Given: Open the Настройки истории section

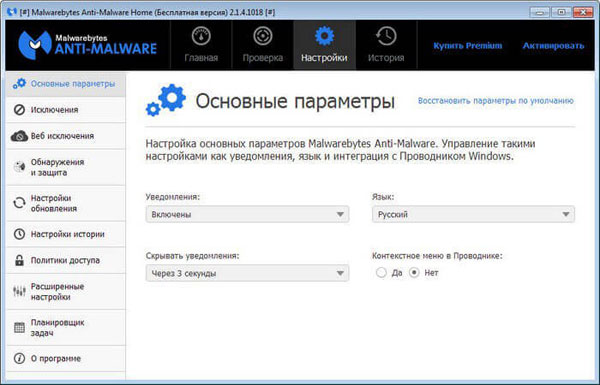Looking at the screenshot, I should click(66, 234).
